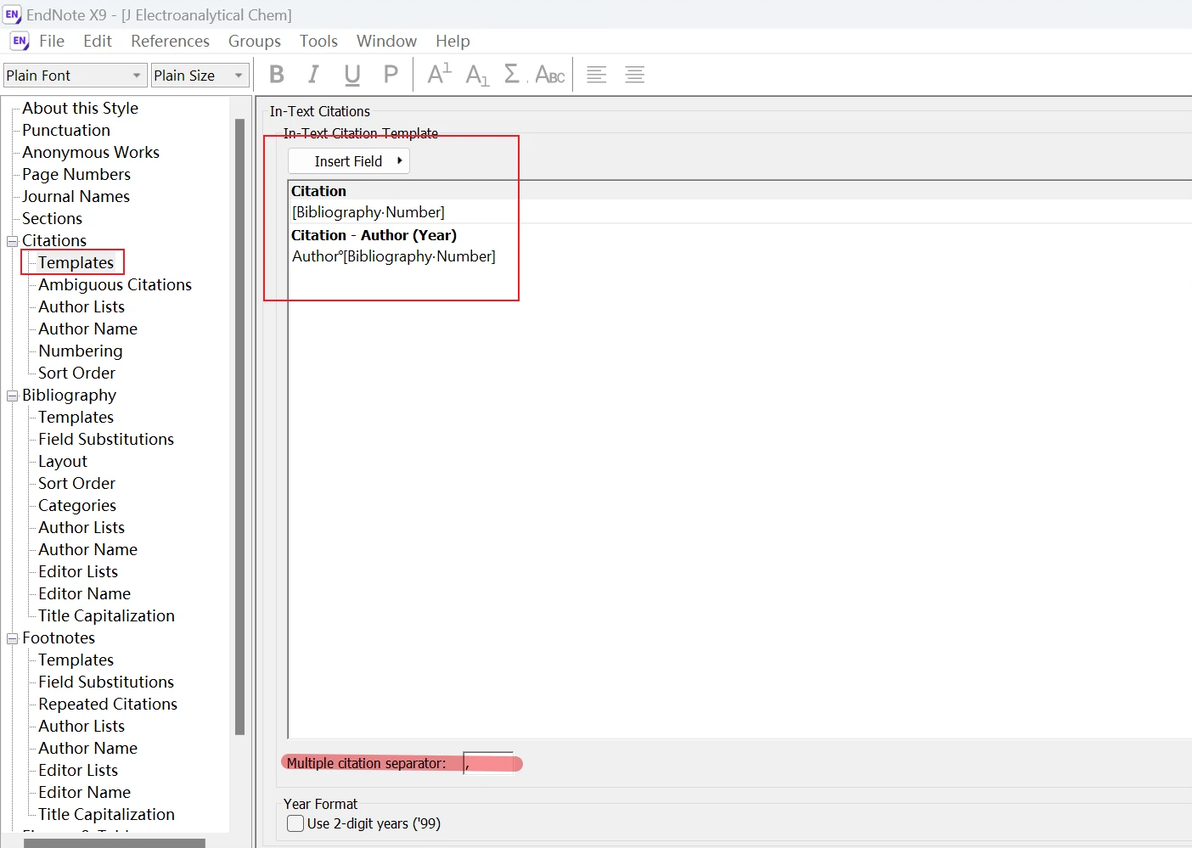Click the Multiple citation separator field
The image size is (1192, 848).
click(x=489, y=763)
